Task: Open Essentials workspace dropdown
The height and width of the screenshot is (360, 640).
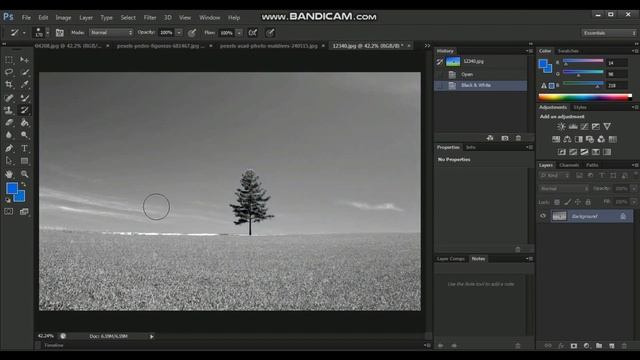Action: pyautogui.click(x=609, y=33)
